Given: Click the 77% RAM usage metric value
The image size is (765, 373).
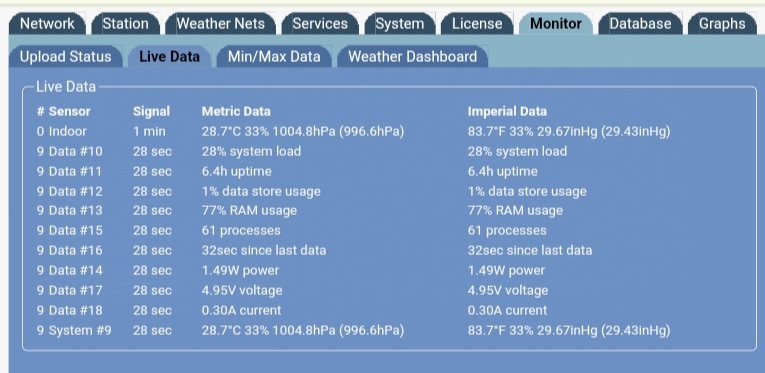Looking at the screenshot, I should pyautogui.click(x=249, y=211).
